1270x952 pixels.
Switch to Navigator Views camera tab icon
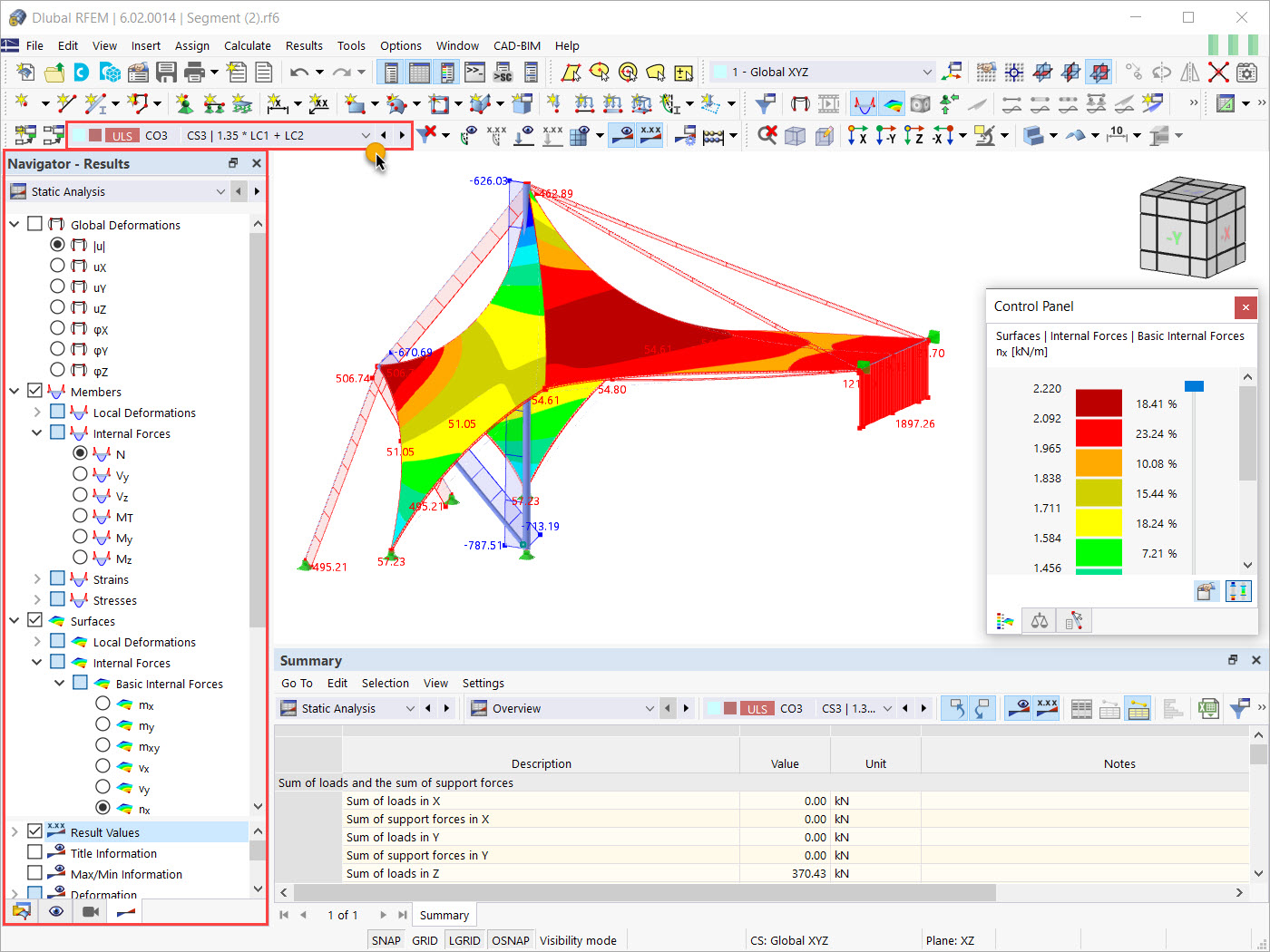coord(91,911)
